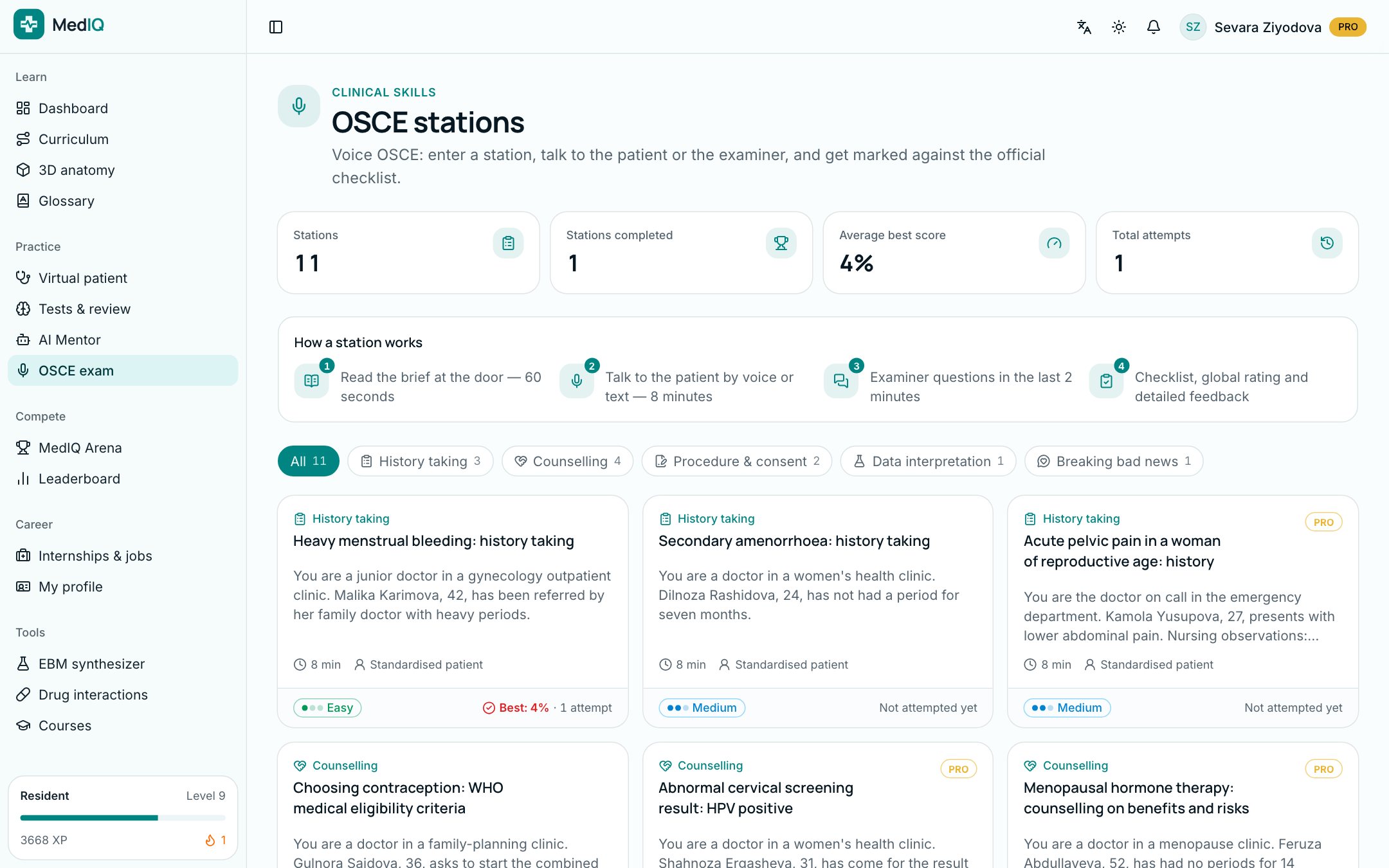The image size is (1389, 868).
Task: Open My profile
Action: [x=123, y=586]
